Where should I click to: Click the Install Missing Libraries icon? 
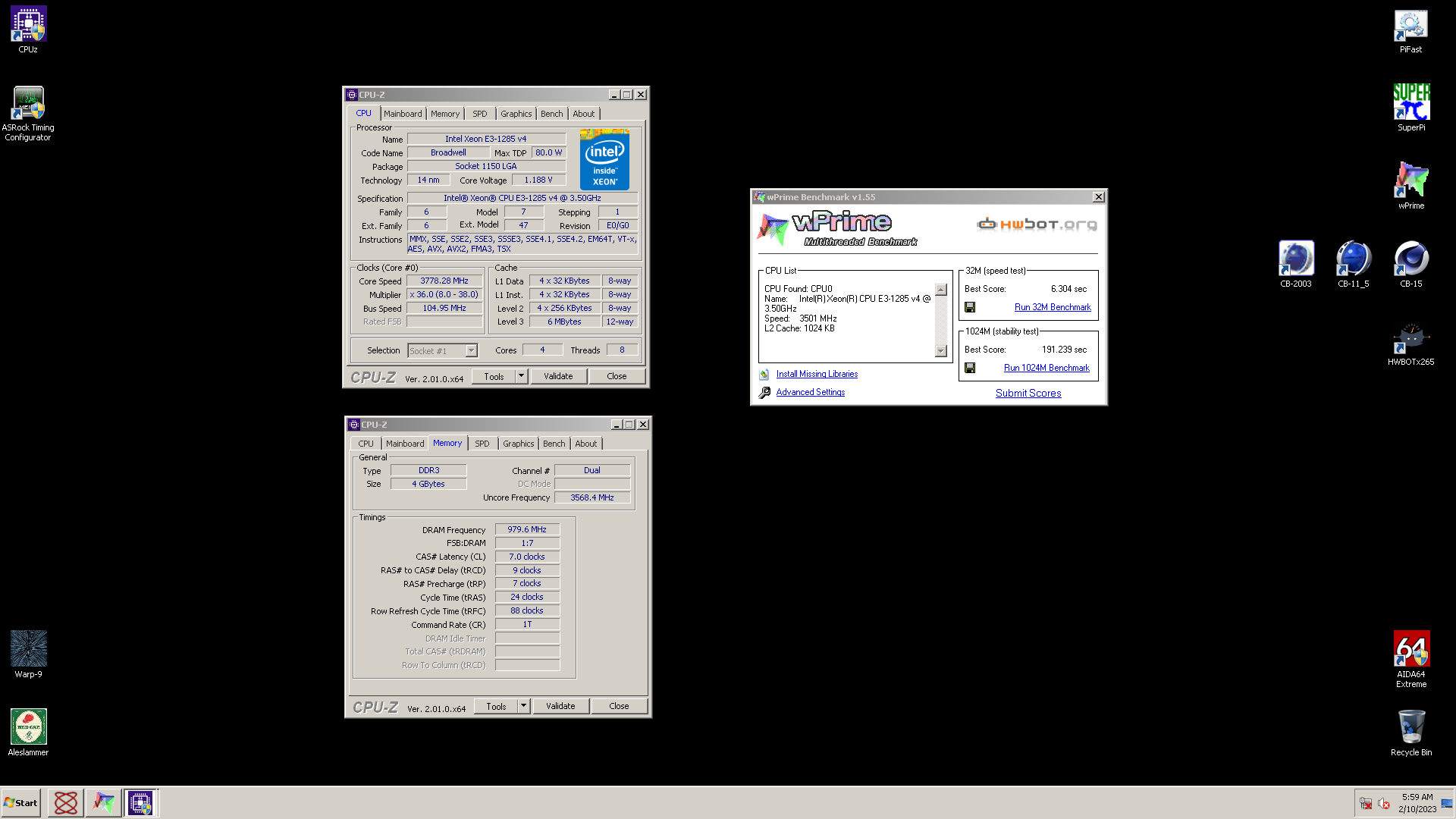click(764, 374)
